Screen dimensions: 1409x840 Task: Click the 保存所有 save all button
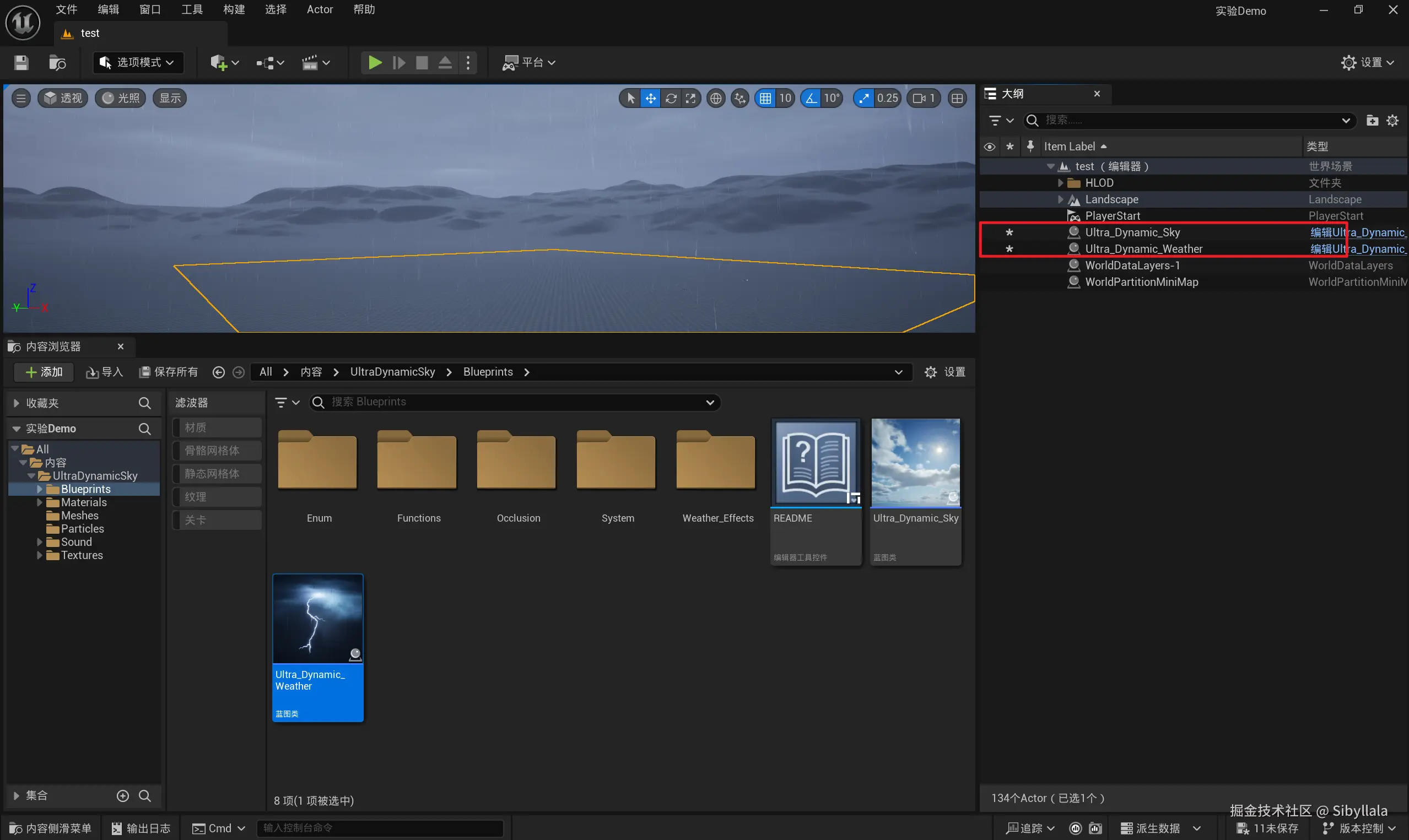pos(169,372)
